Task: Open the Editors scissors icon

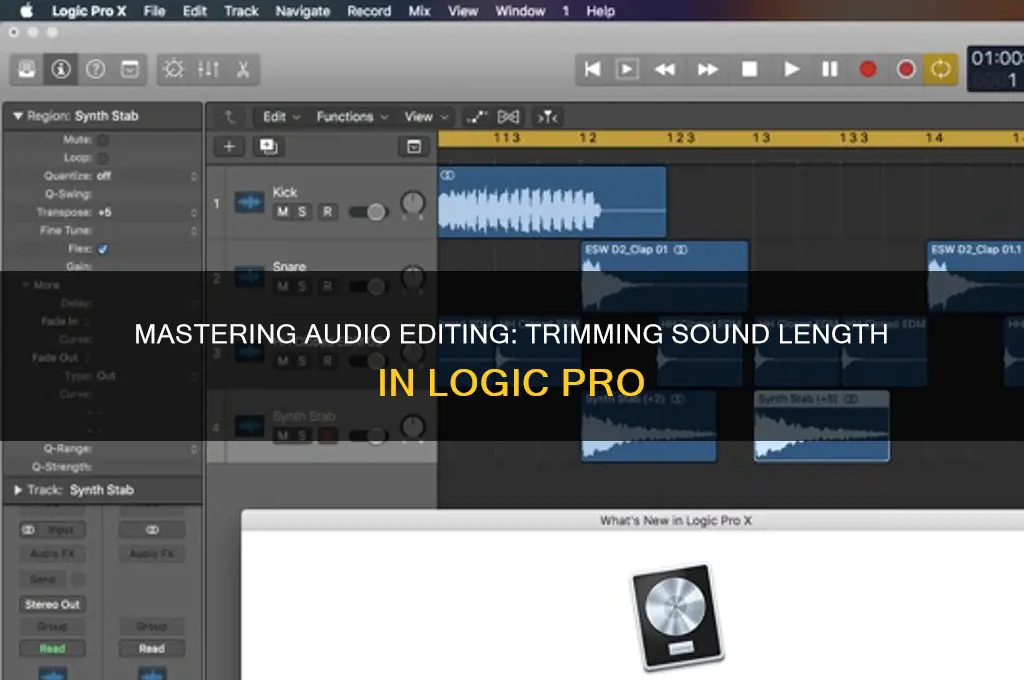Action: (242, 69)
